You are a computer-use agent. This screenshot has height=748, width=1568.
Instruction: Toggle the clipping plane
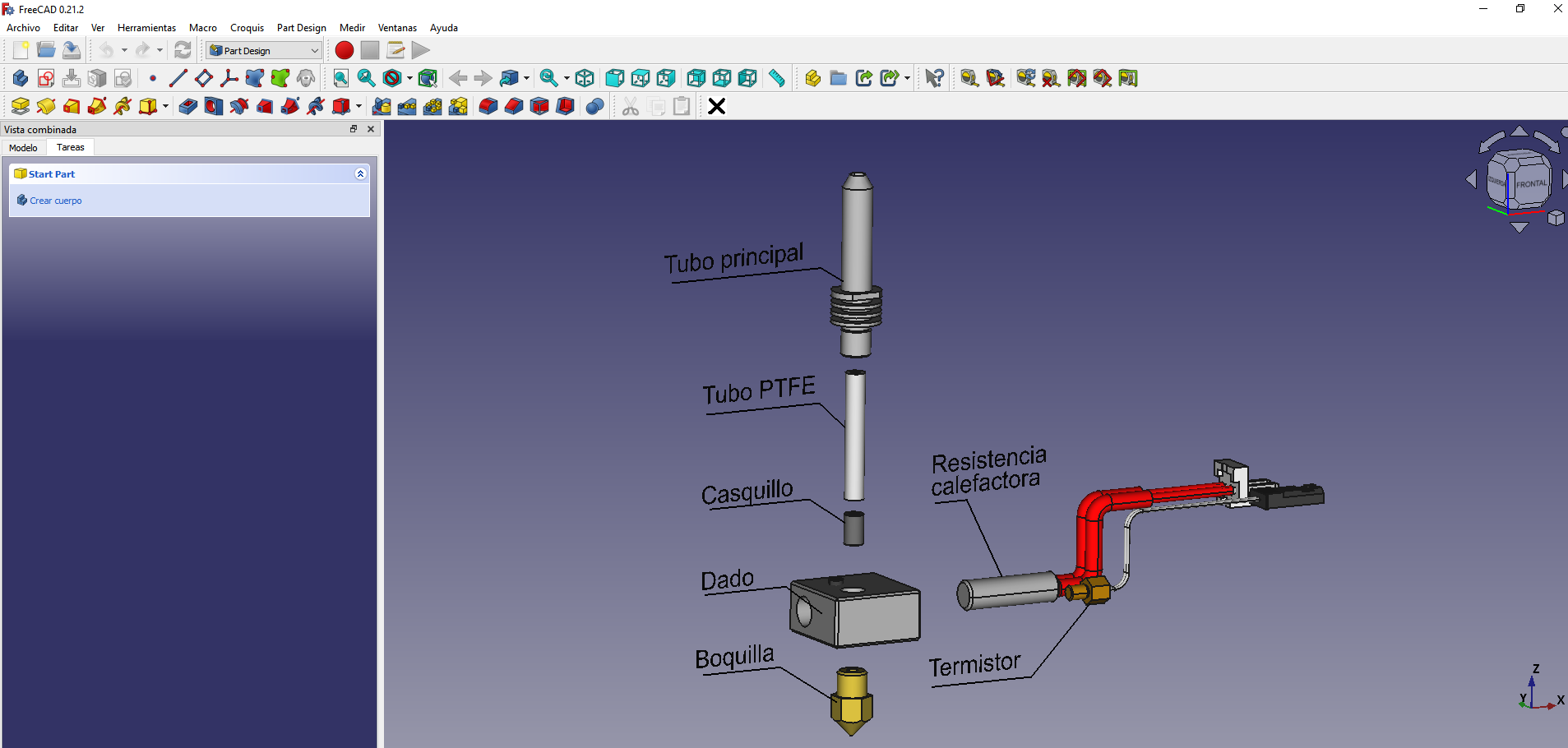(391, 78)
